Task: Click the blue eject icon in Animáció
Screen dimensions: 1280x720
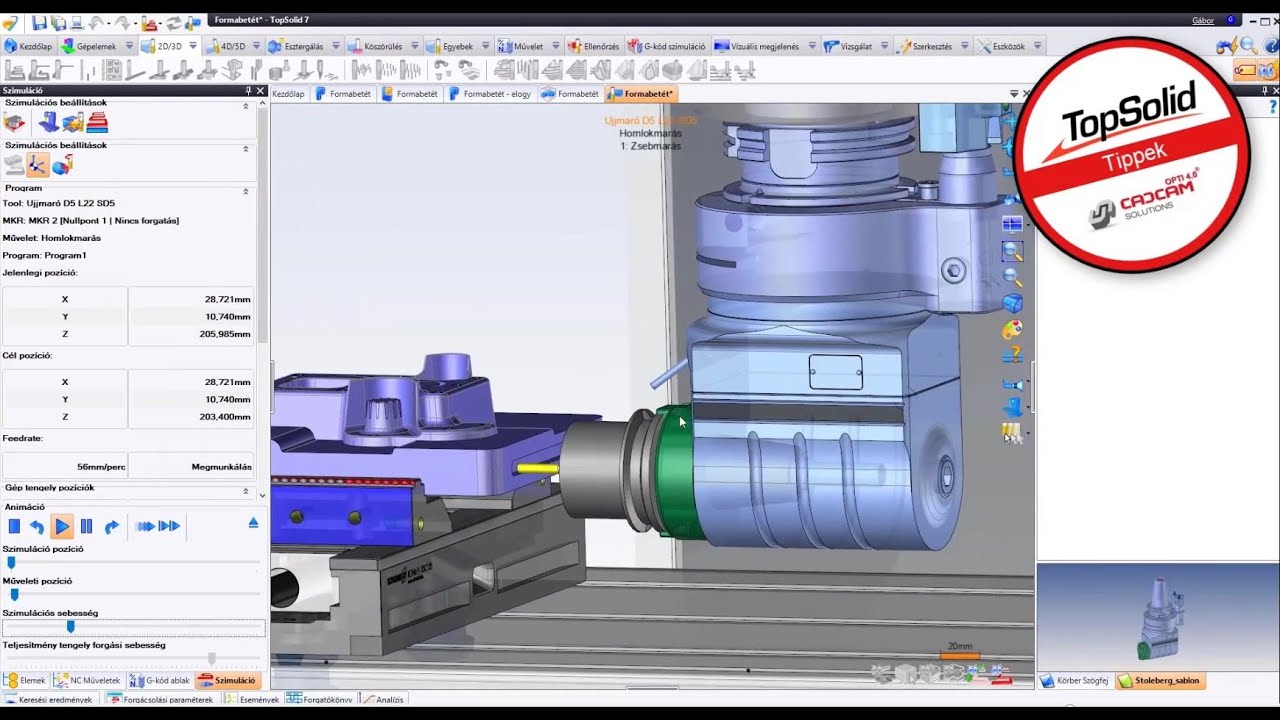Action: (253, 523)
